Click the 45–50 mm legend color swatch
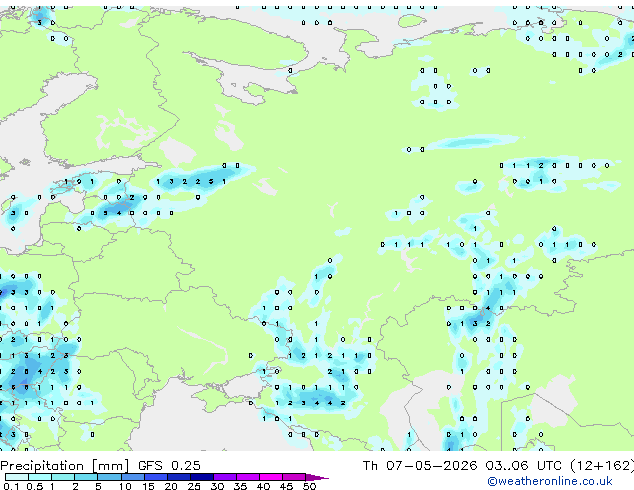634x490 pixels. (294, 477)
